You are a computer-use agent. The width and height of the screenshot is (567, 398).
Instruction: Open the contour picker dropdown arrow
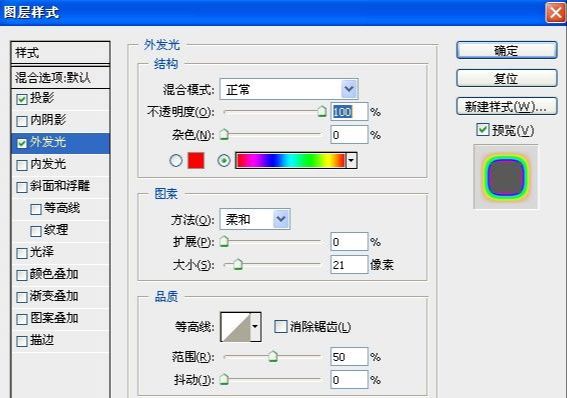pos(255,327)
